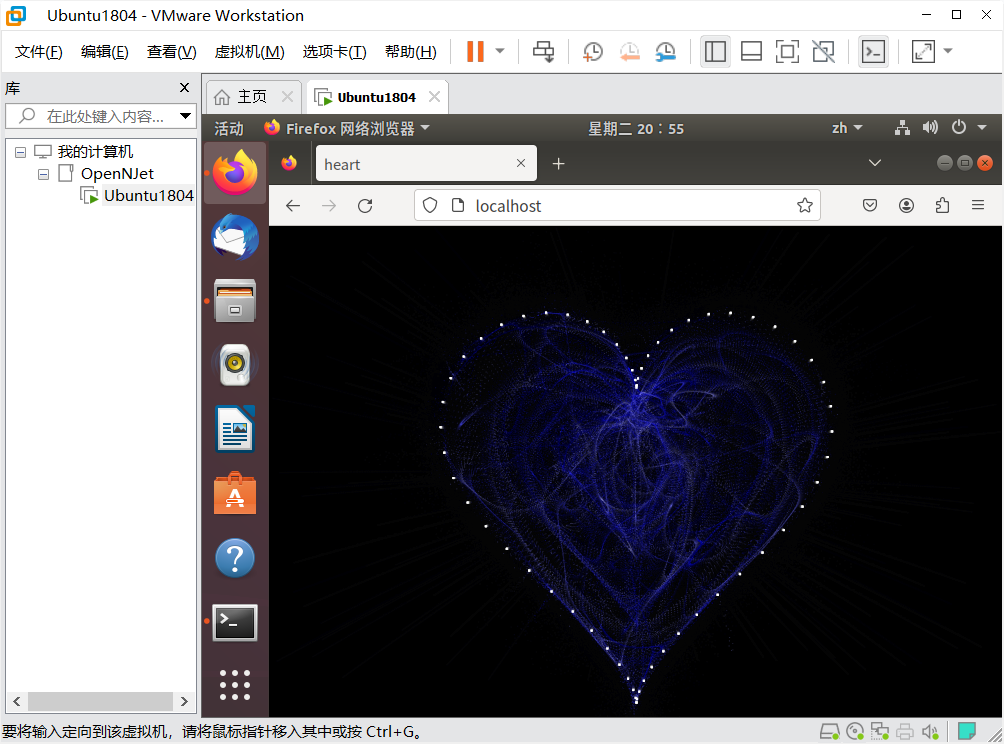Screen dimensions: 1004x744
Task: Toggle the library sidebar view
Action: (715, 51)
